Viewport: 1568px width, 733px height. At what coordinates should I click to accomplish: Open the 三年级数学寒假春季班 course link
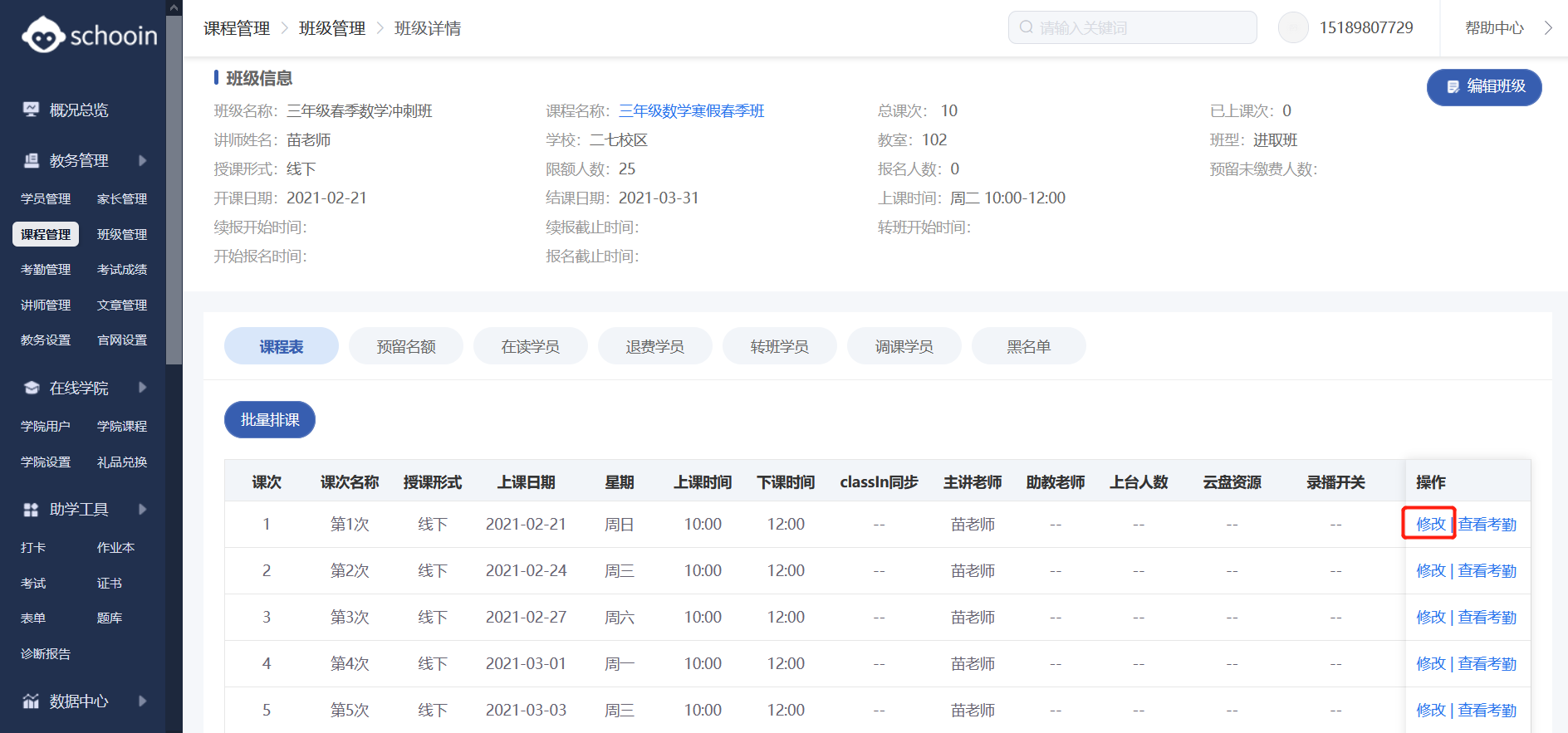coord(691,111)
